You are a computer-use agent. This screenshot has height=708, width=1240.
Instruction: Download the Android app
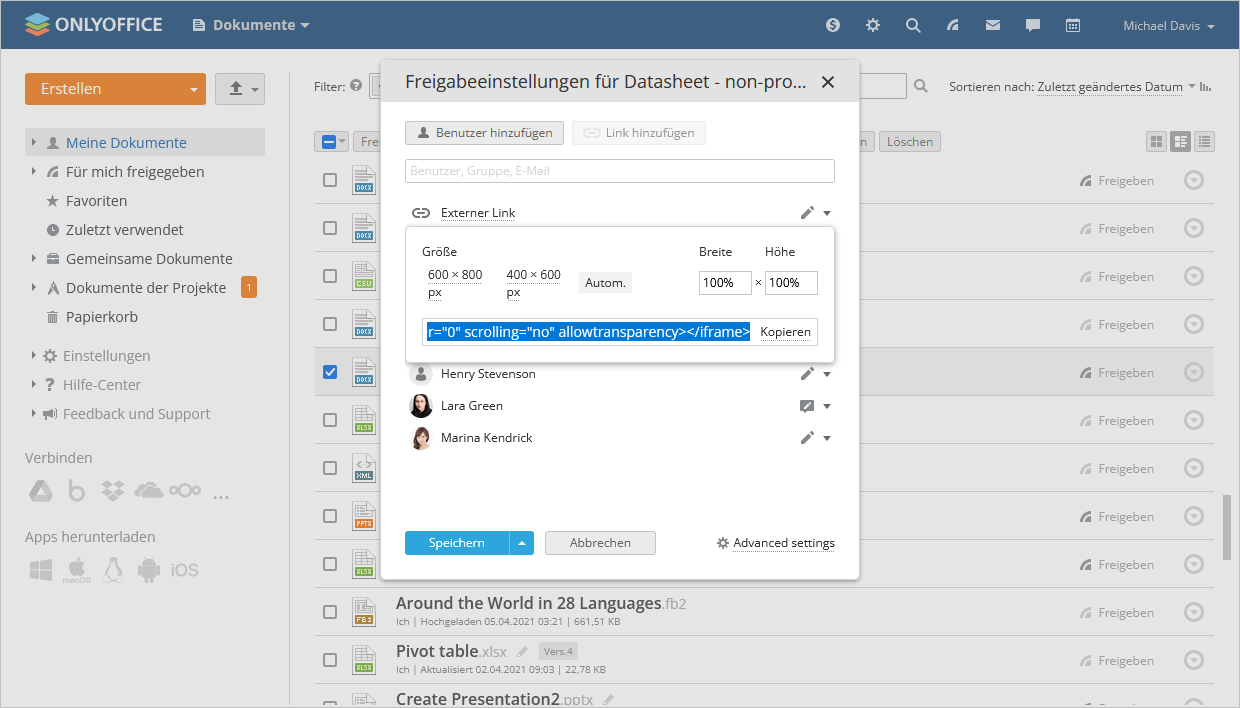pyautogui.click(x=149, y=570)
